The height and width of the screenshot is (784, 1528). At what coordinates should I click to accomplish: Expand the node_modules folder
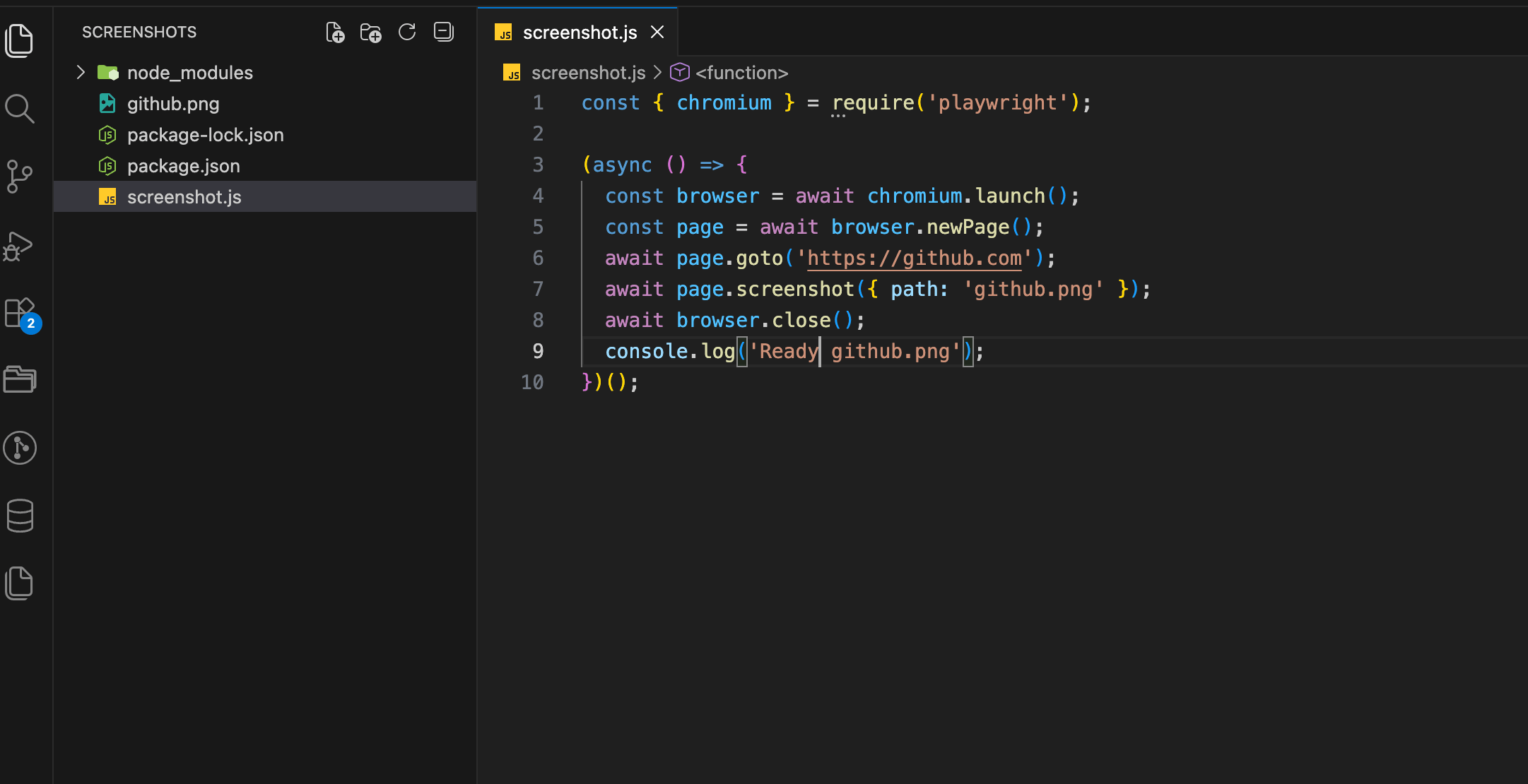(189, 72)
